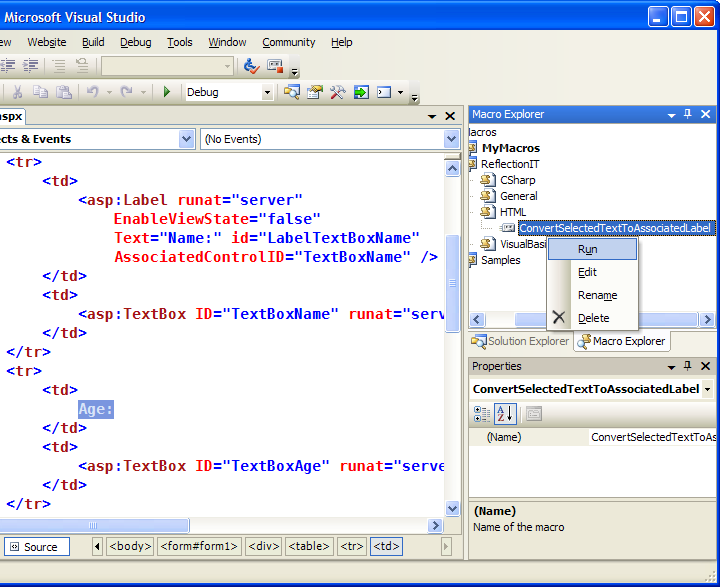Screen dimensions: 720x587
Task: Show properties categorized view icon
Action: [x=482, y=414]
